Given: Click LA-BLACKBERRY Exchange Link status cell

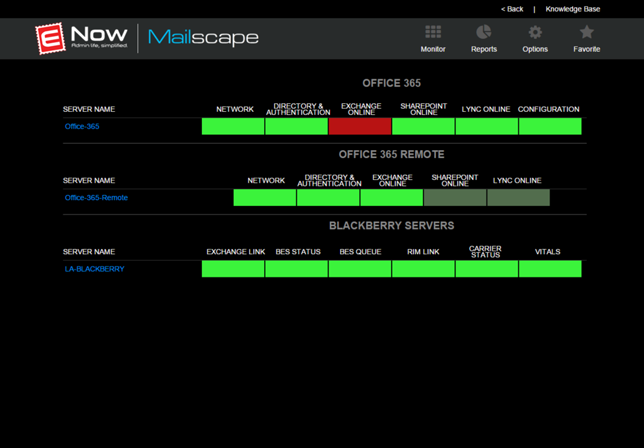Looking at the screenshot, I should pos(233,269).
